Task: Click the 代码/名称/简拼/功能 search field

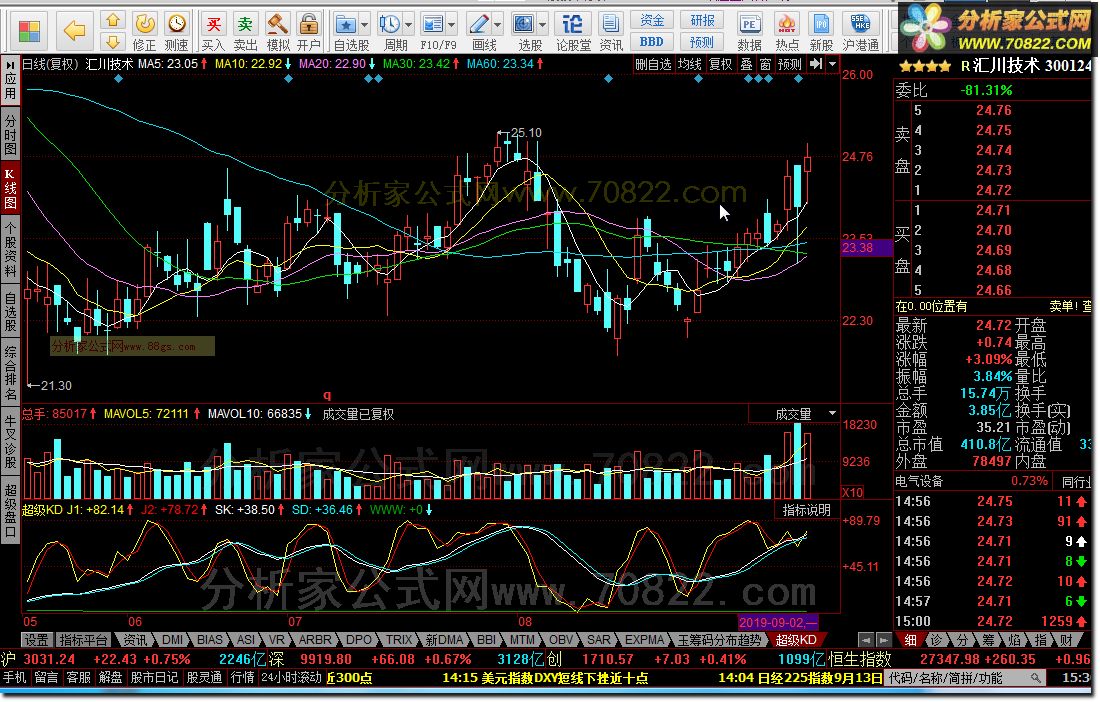Action: (x=966, y=678)
